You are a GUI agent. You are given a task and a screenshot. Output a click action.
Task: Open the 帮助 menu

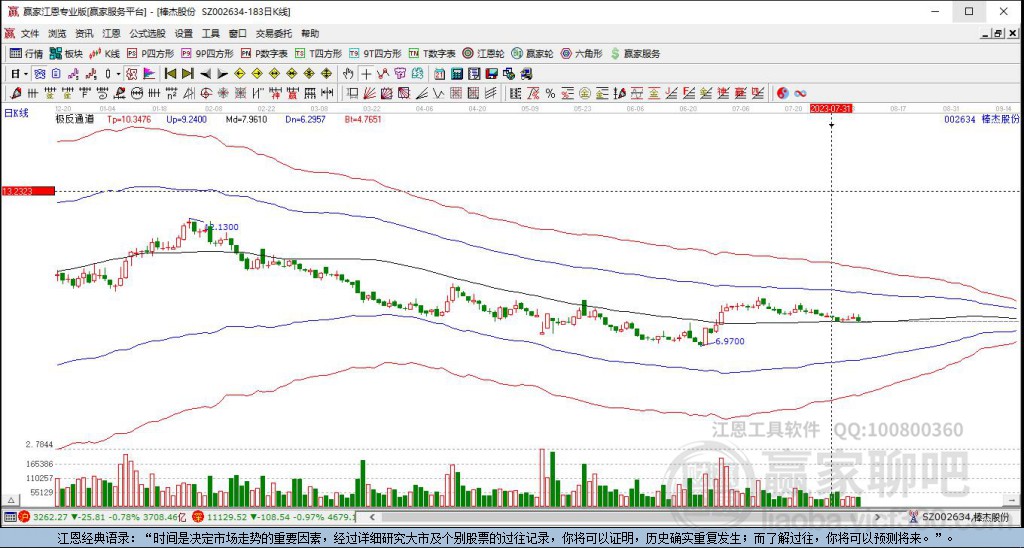[310, 33]
